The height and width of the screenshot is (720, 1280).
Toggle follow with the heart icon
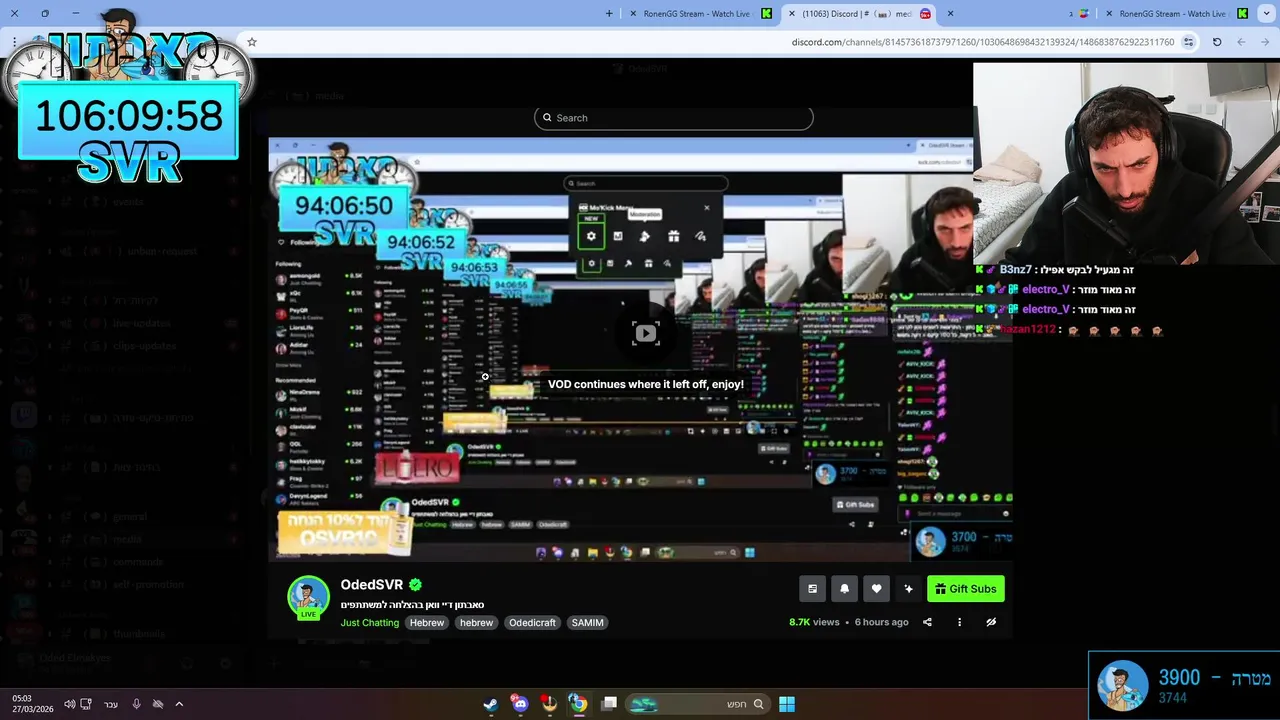[876, 589]
